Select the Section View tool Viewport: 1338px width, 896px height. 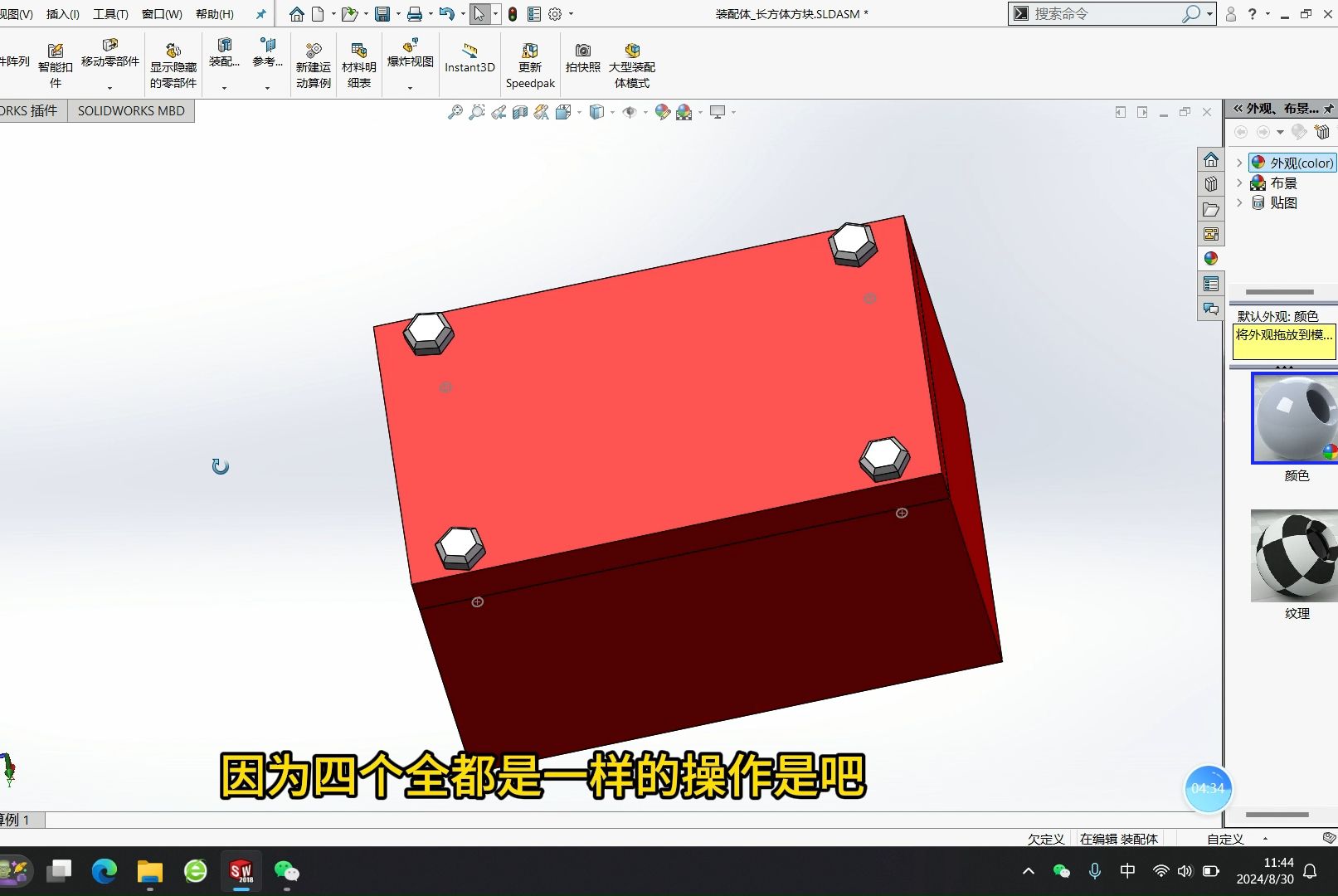coord(519,112)
